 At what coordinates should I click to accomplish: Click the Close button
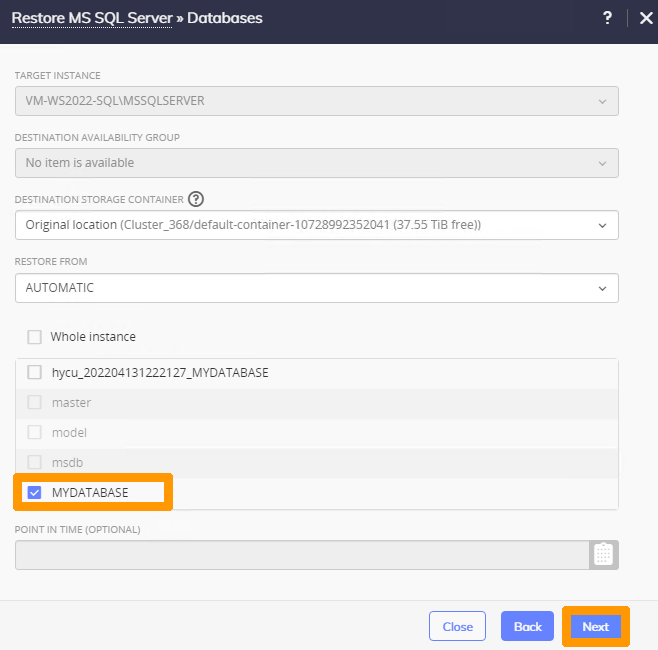[x=457, y=626]
